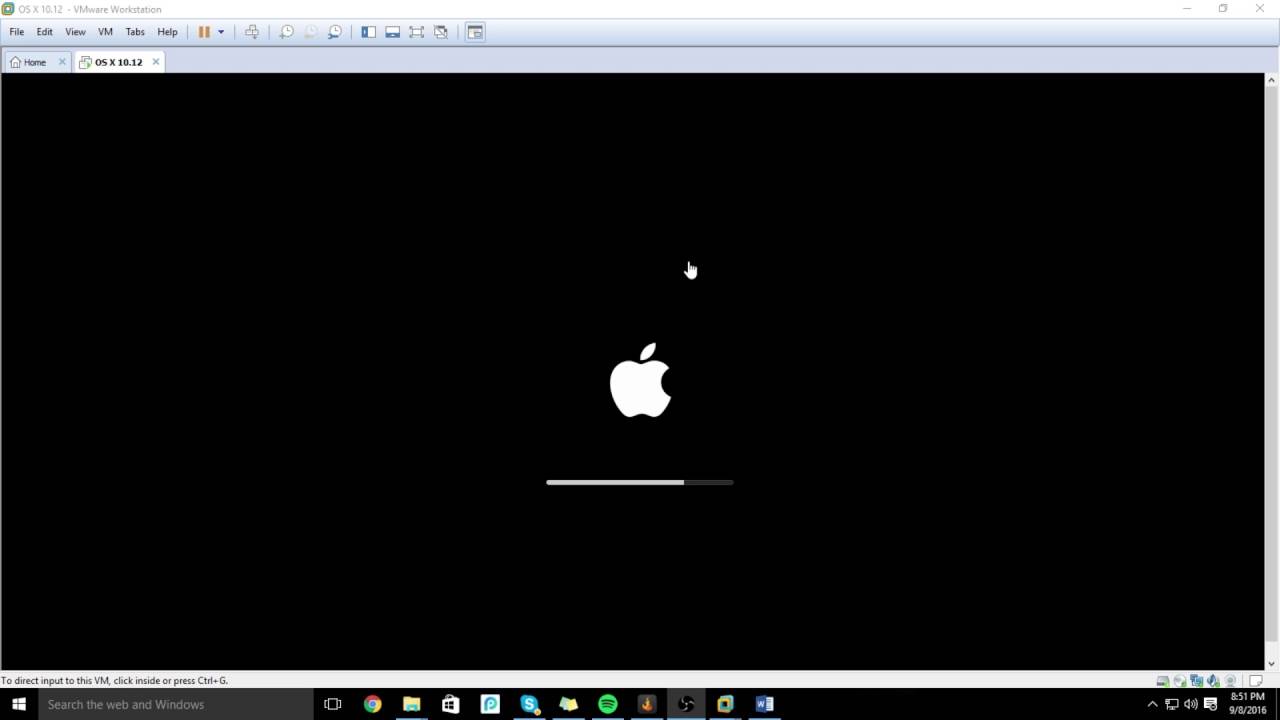Viewport: 1280px width, 720px height.
Task: Open the snapshot manager icon
Action: tap(334, 32)
